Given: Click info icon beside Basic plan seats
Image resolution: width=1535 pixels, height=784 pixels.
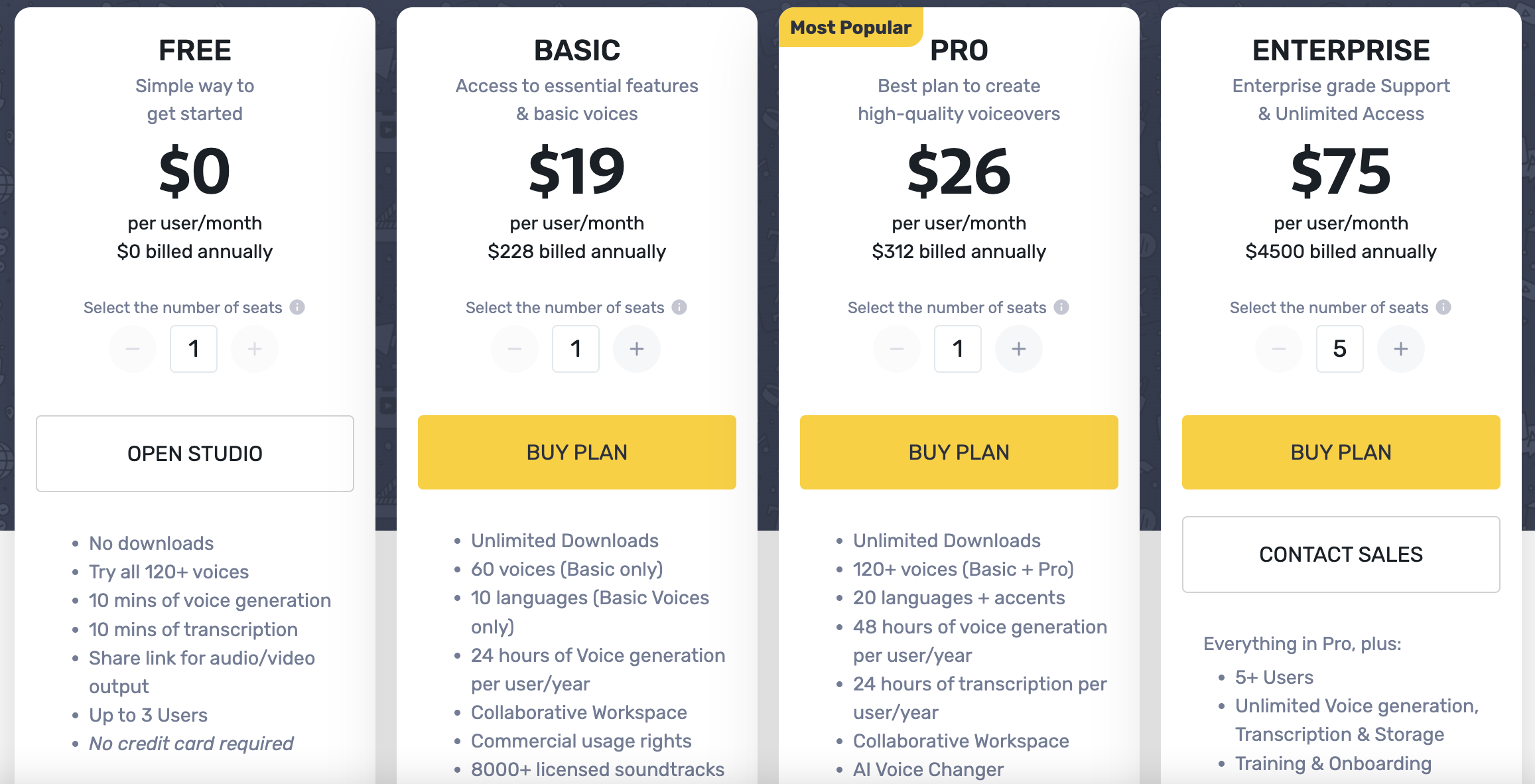Looking at the screenshot, I should tap(679, 307).
